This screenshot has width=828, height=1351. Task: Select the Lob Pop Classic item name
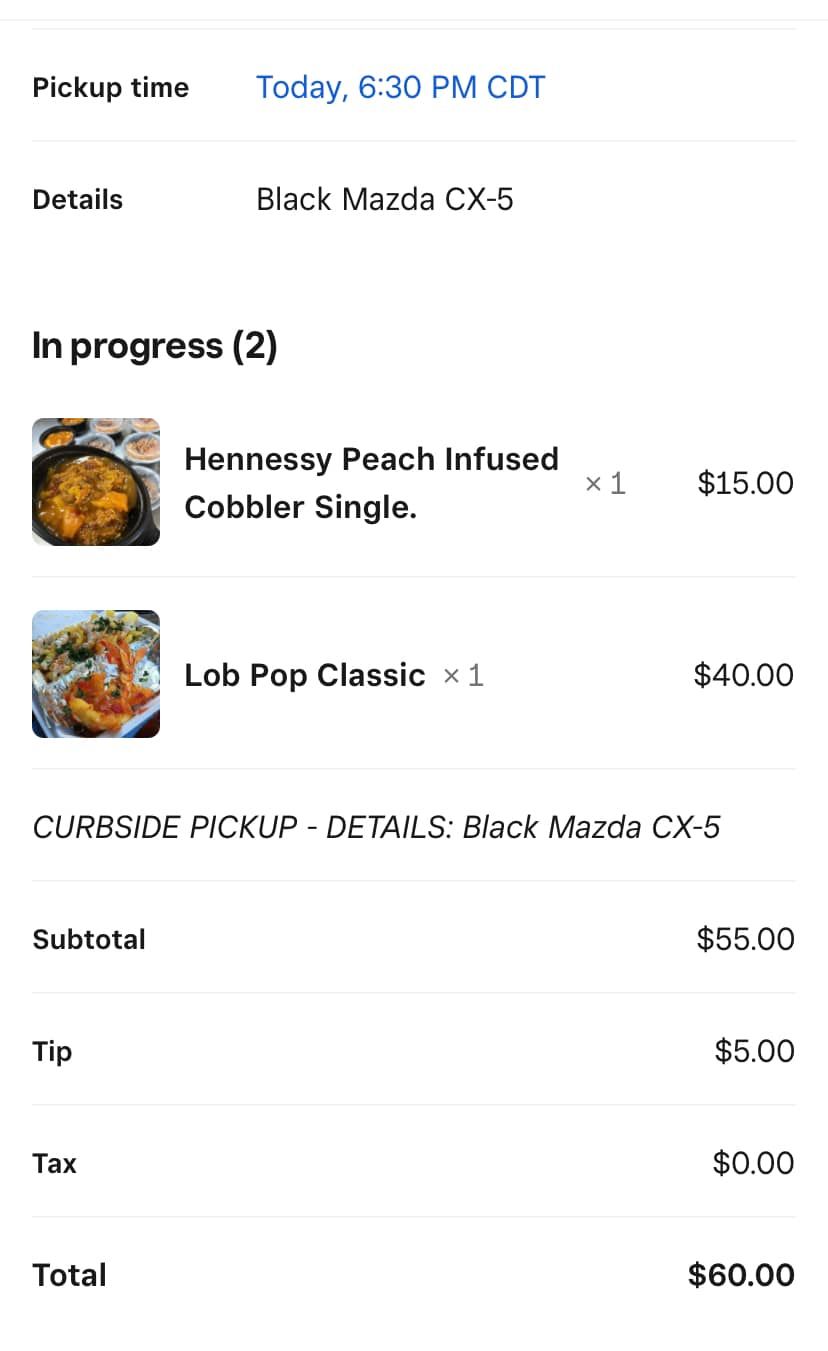(305, 675)
